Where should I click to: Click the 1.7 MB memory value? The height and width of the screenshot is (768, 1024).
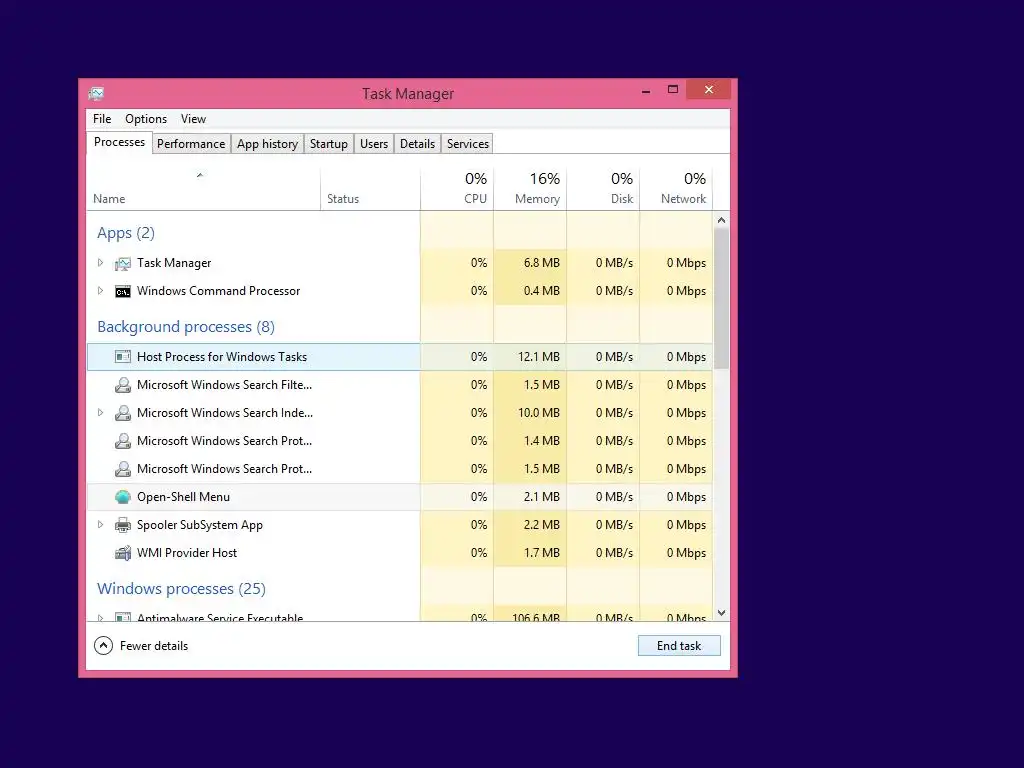(541, 553)
